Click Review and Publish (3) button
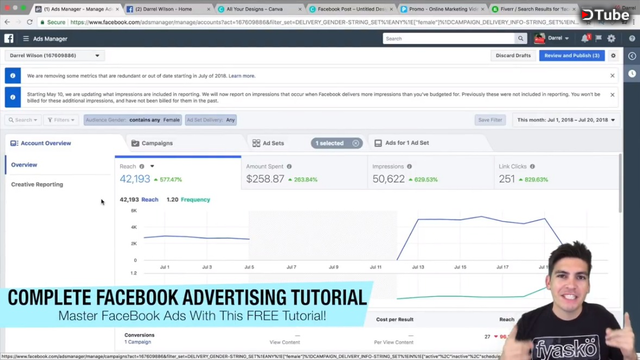This screenshot has height=360, width=640. [x=572, y=56]
